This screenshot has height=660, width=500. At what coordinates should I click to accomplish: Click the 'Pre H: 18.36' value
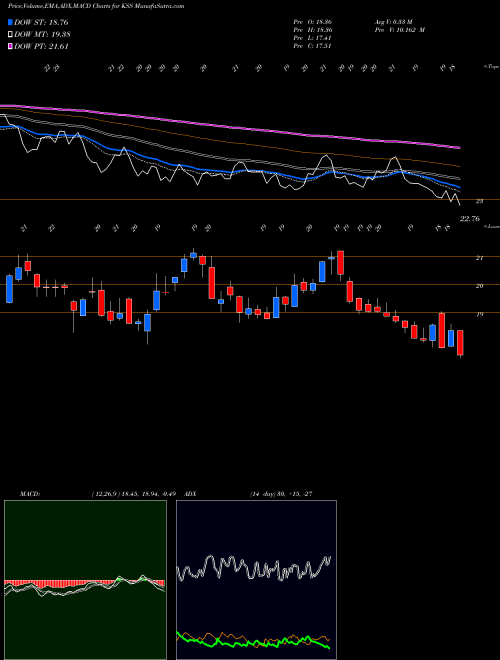tap(311, 30)
